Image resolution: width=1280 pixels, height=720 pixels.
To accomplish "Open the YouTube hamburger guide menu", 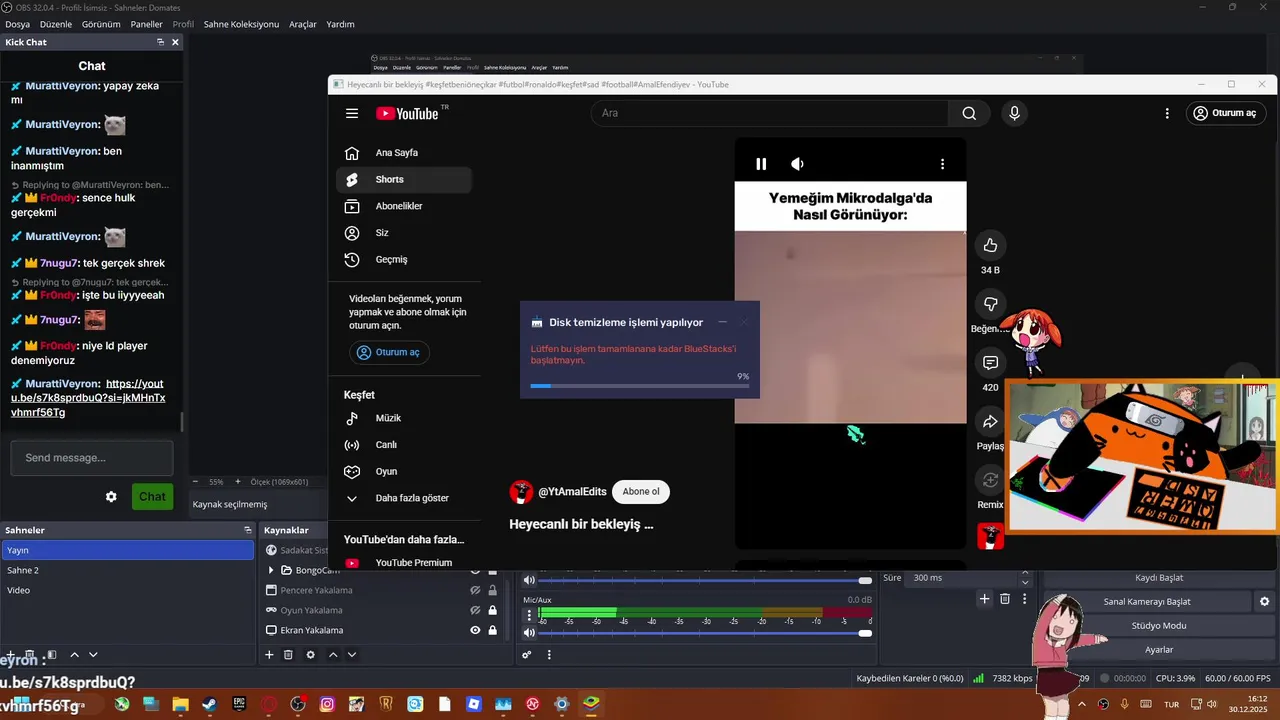I will [x=352, y=113].
